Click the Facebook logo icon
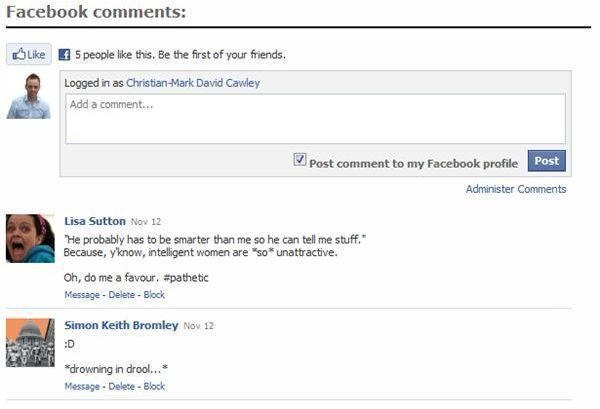Screen dimensions: 600x409 tap(64, 55)
